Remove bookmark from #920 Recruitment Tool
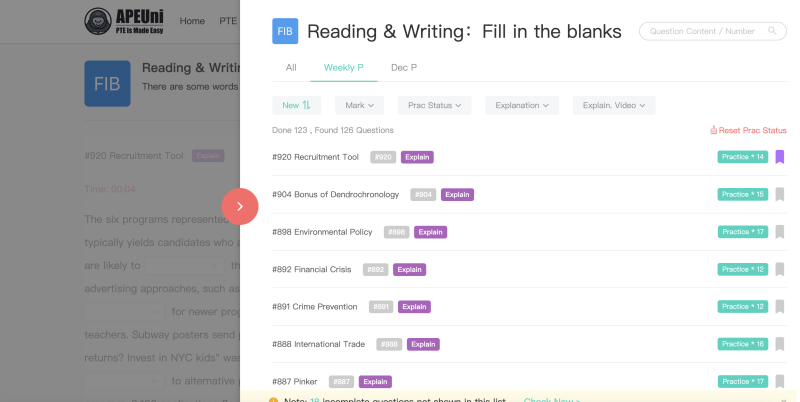Viewport: 800px width, 402px height. (x=780, y=157)
